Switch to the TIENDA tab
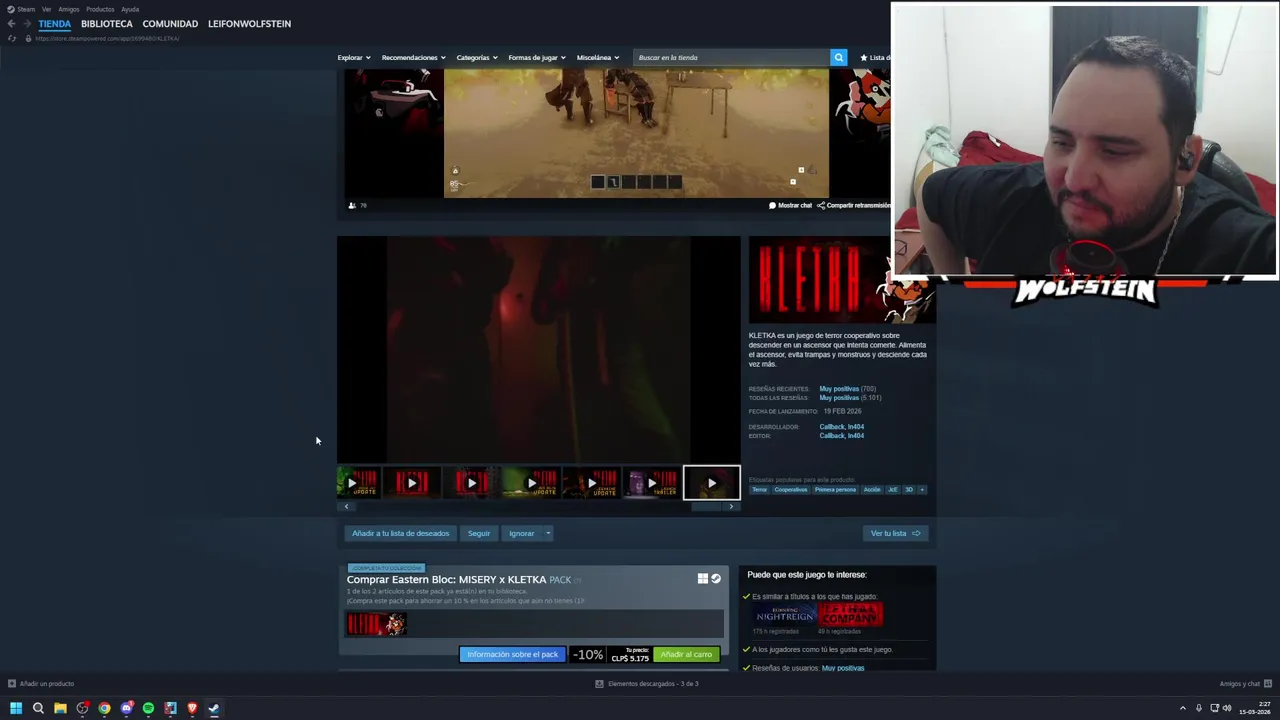 [x=55, y=24]
